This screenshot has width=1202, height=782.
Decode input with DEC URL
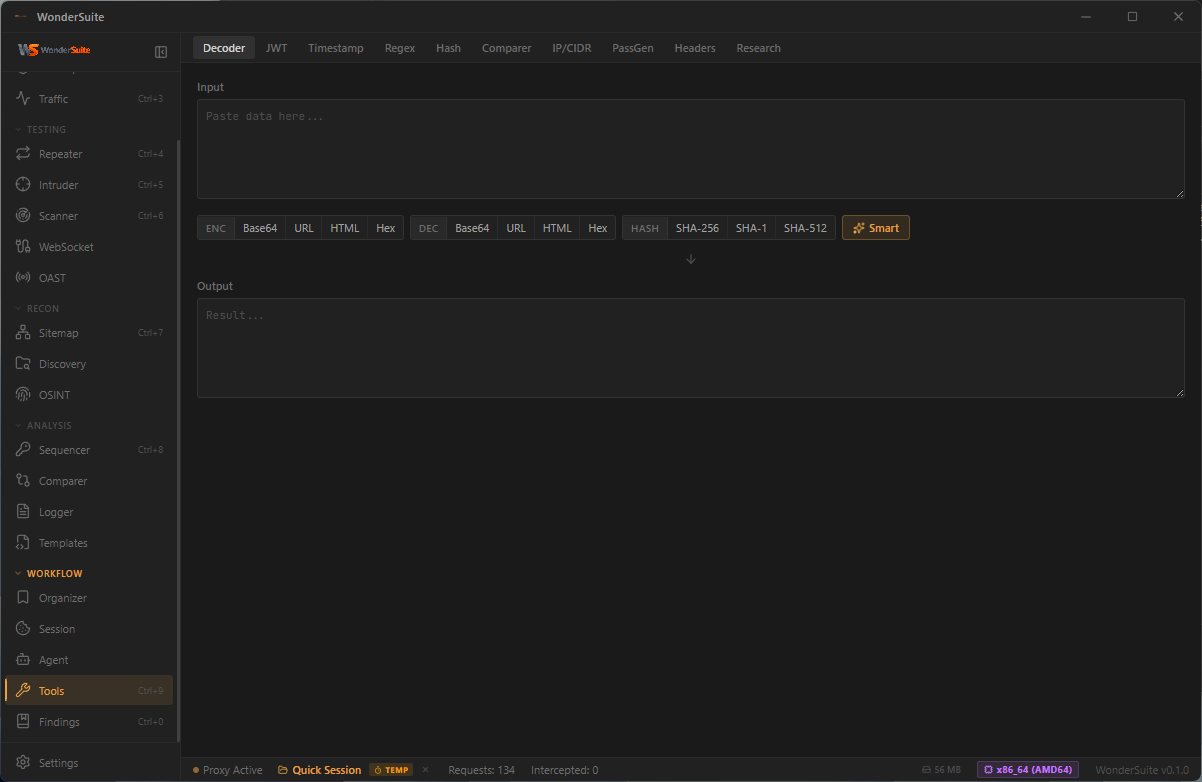[x=516, y=228]
